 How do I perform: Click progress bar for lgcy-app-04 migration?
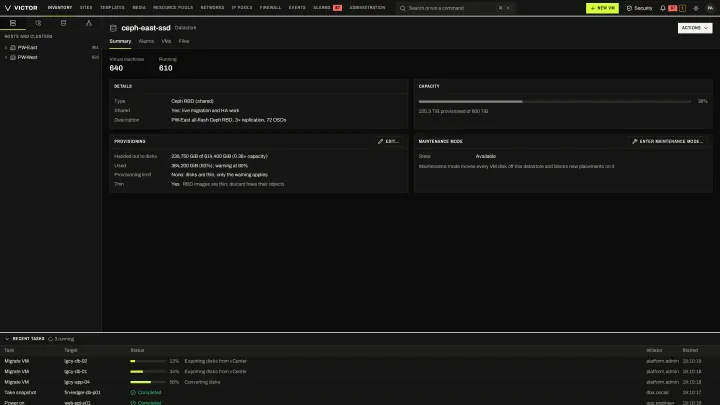pos(148,382)
